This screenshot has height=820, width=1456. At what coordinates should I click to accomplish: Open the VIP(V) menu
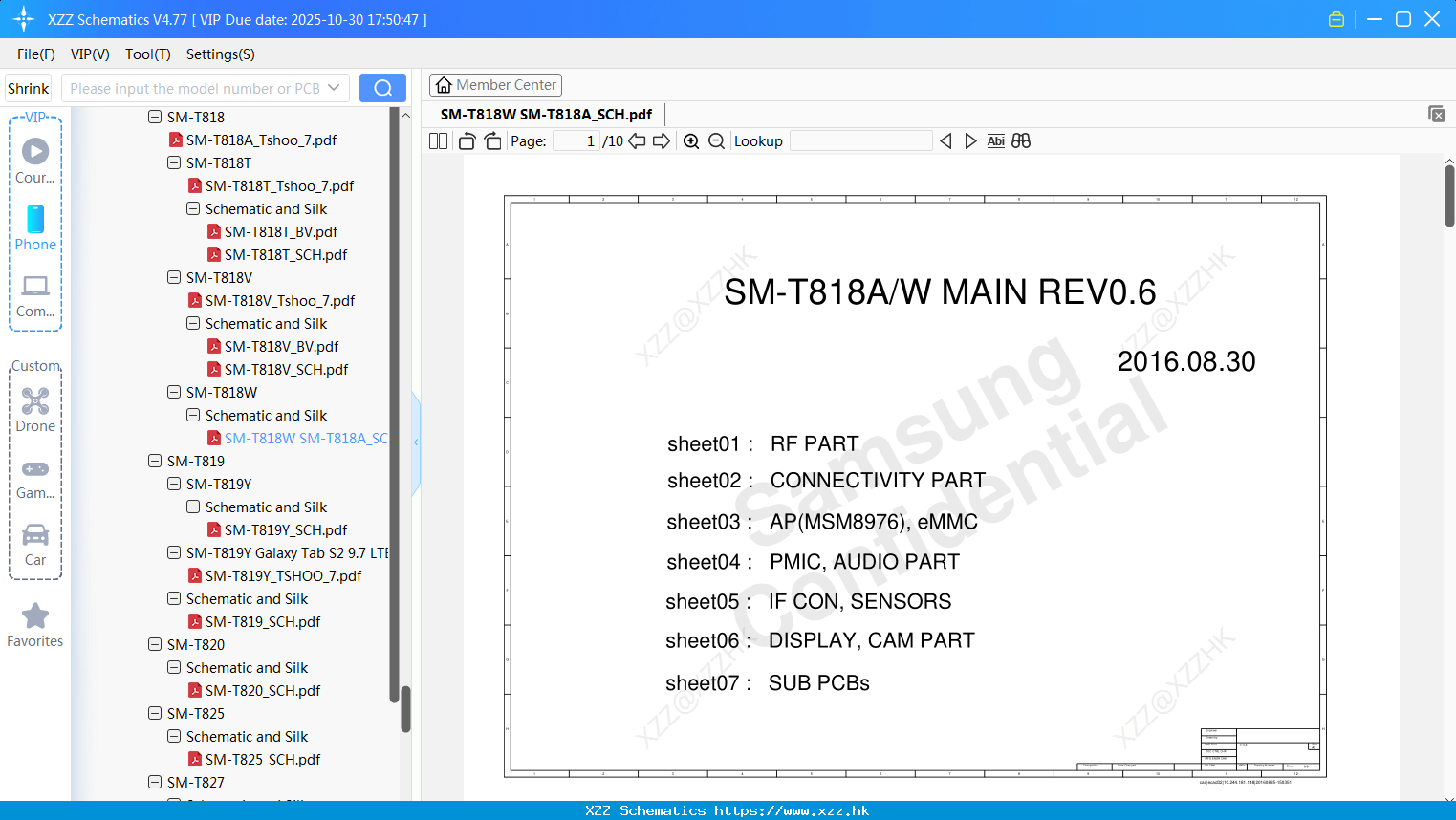point(90,54)
